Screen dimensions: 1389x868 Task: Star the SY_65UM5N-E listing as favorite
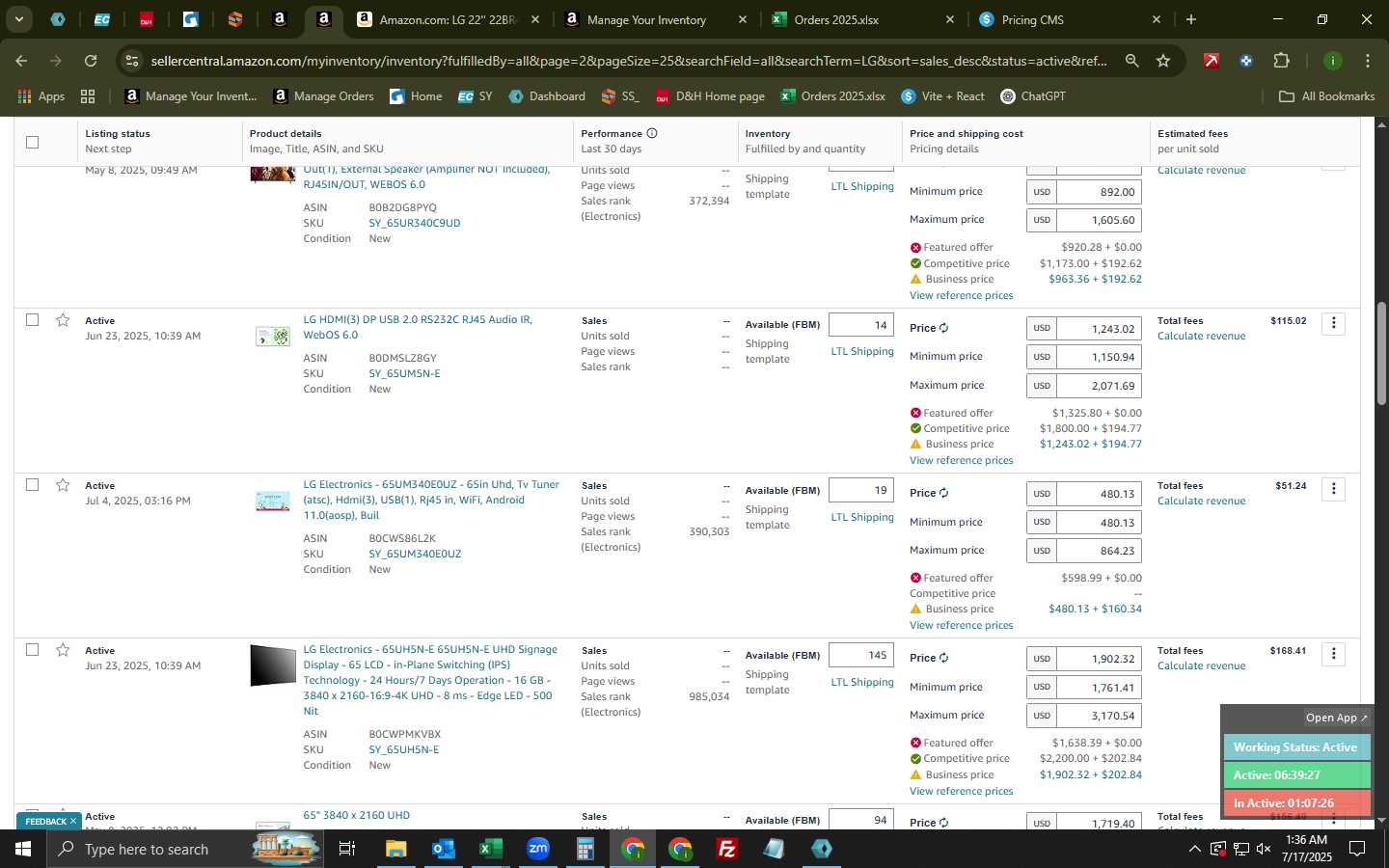coord(63,320)
